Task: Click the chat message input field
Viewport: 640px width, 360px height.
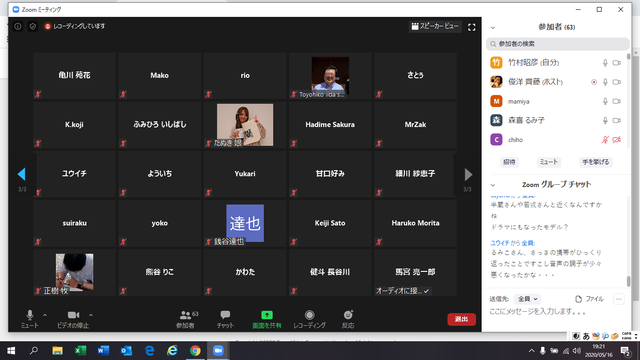Action: pyautogui.click(x=557, y=312)
